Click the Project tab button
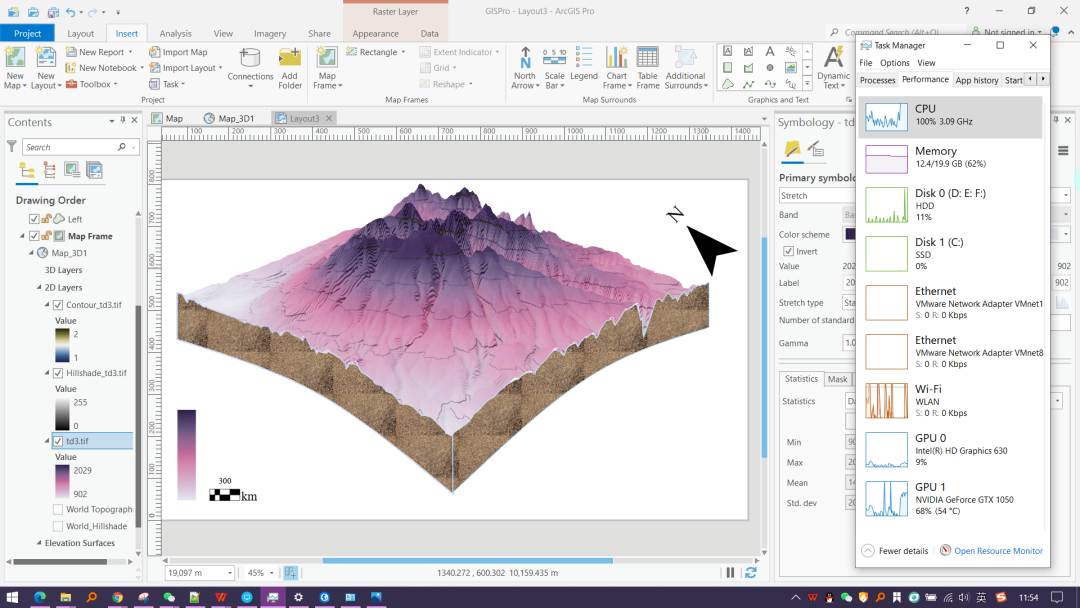This screenshot has height=608, width=1080. [x=28, y=33]
